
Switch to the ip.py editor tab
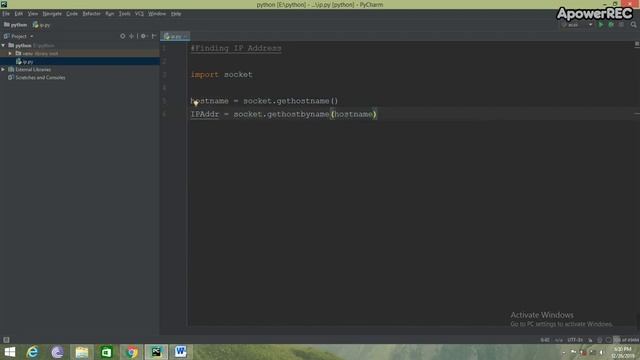click(175, 36)
